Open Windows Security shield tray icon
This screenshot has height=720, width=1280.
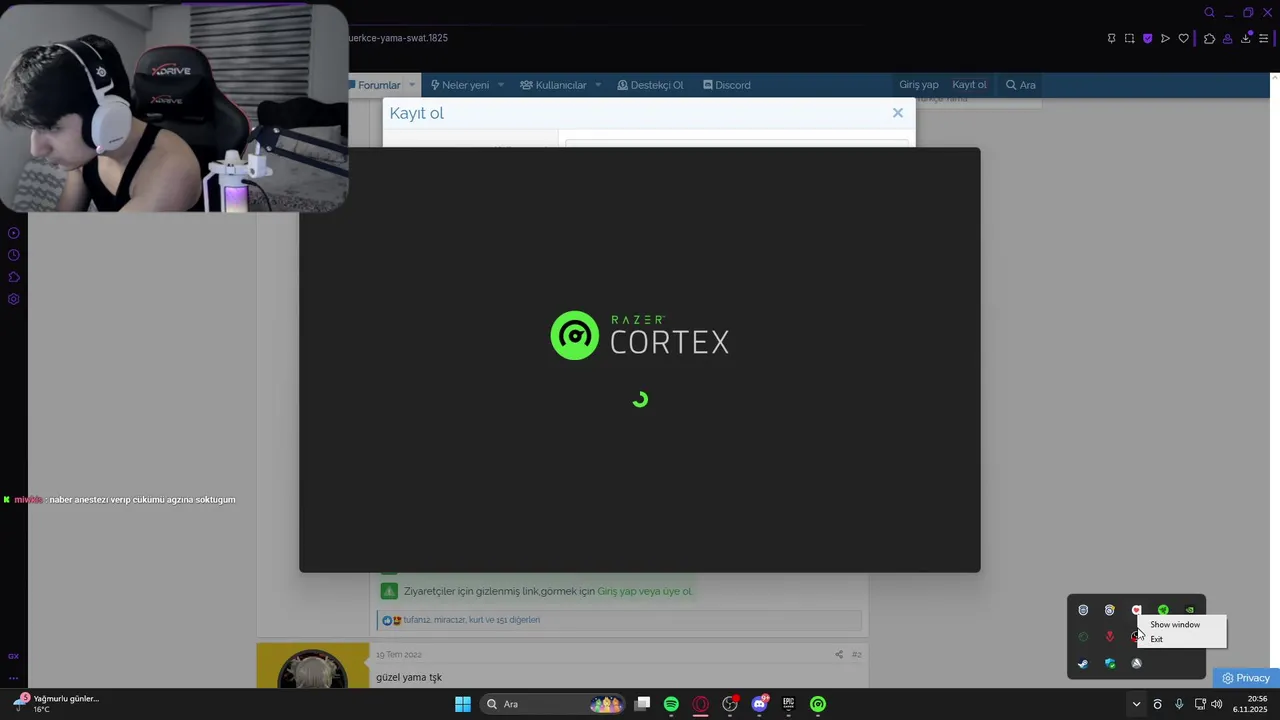pyautogui.click(x=1110, y=663)
